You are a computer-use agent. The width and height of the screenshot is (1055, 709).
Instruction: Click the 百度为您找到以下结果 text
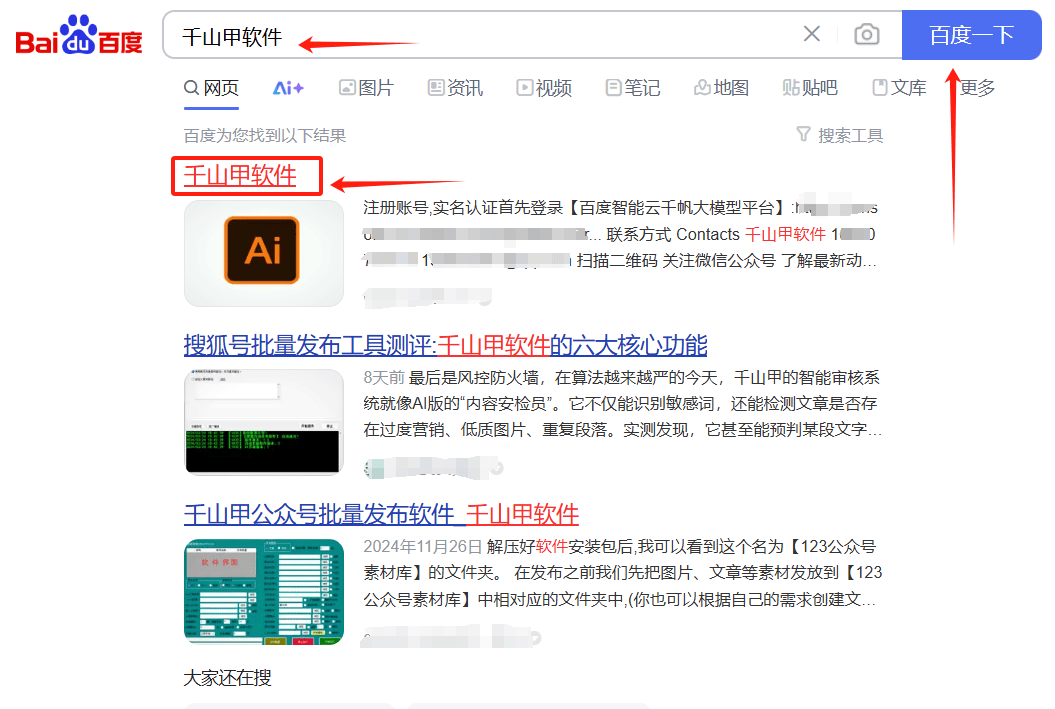pos(264,136)
